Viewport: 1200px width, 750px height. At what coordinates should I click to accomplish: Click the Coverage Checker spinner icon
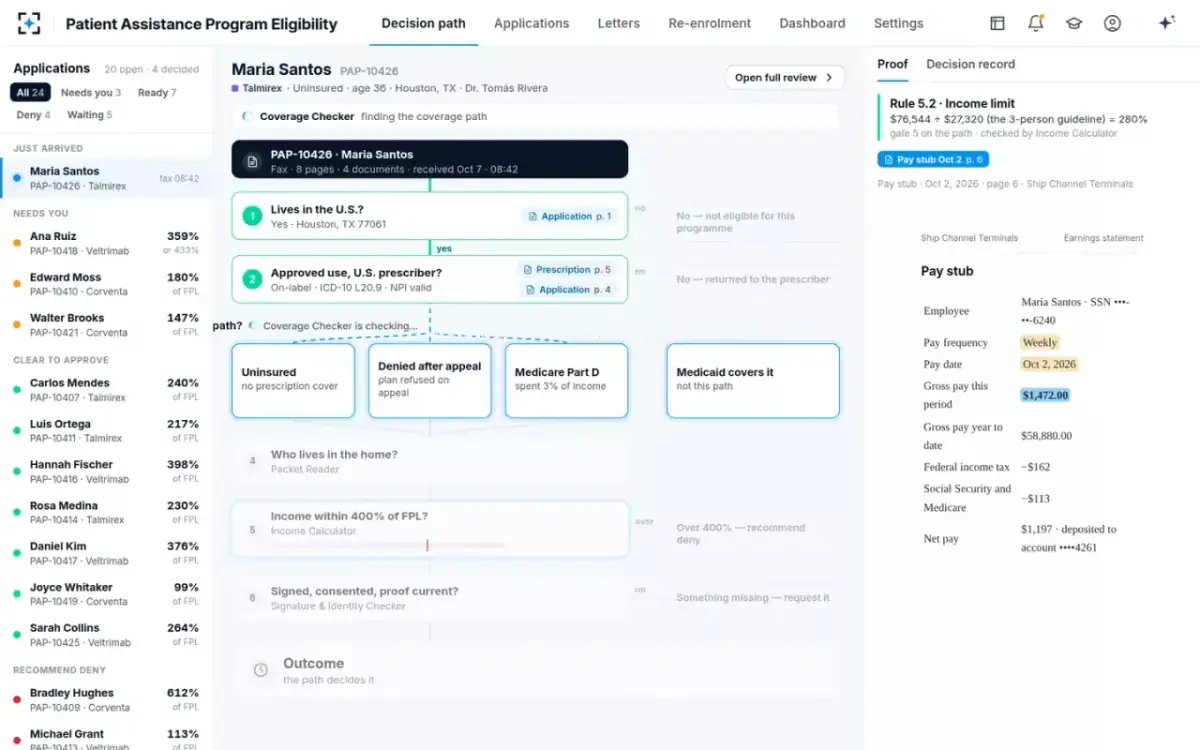(246, 117)
